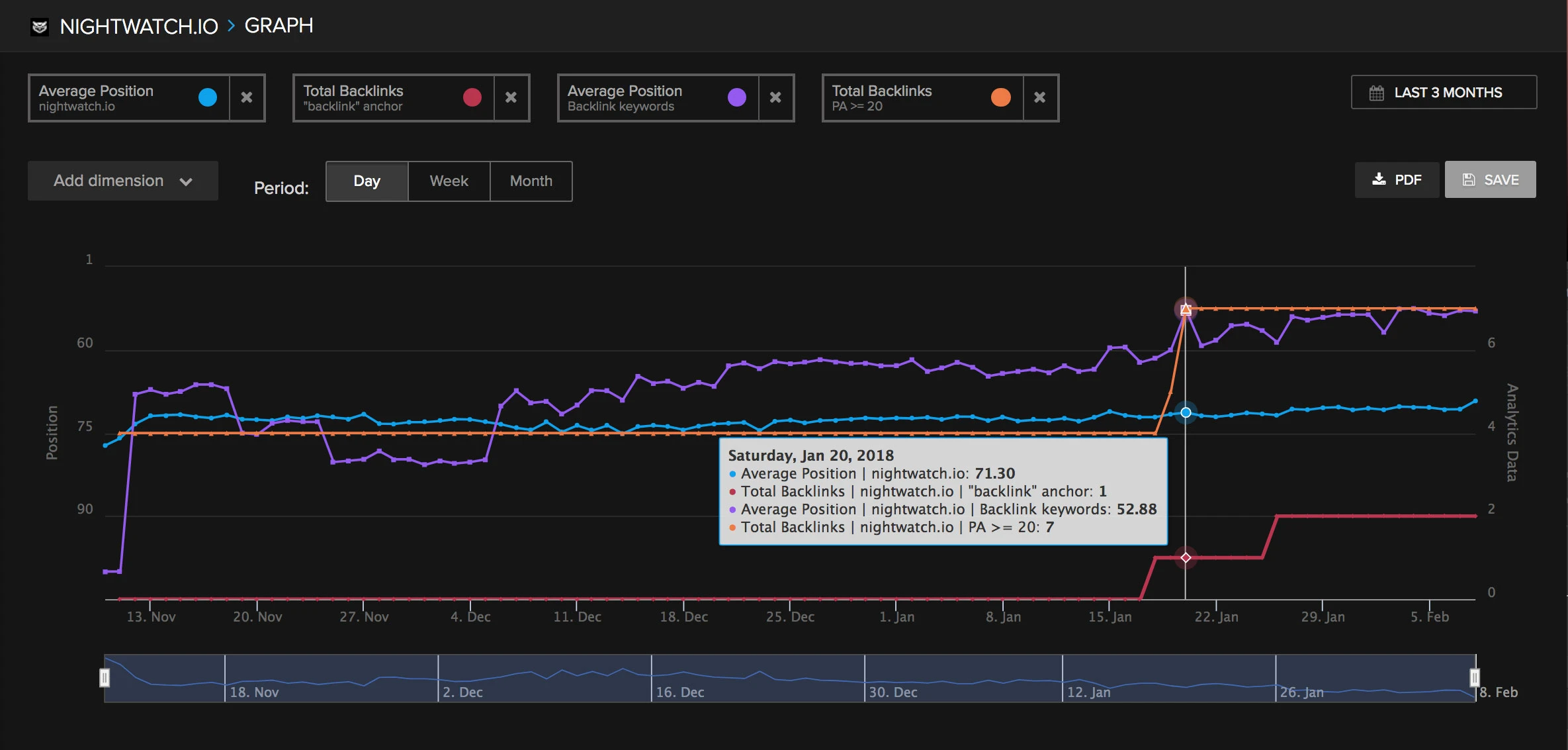Switch the period to Week
This screenshot has width=1568, height=750.
point(449,181)
